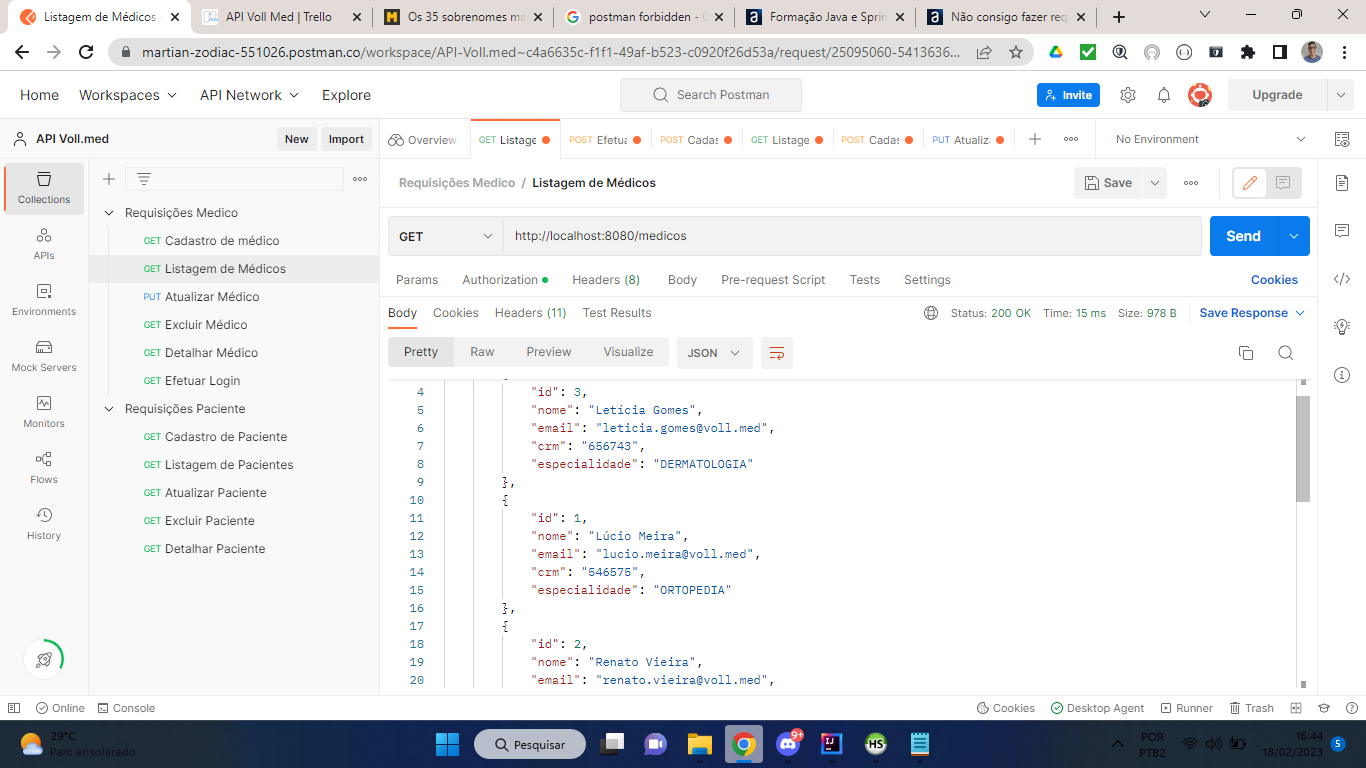The width and height of the screenshot is (1366, 768).
Task: Open the Cookies link under Send
Action: 1274,280
